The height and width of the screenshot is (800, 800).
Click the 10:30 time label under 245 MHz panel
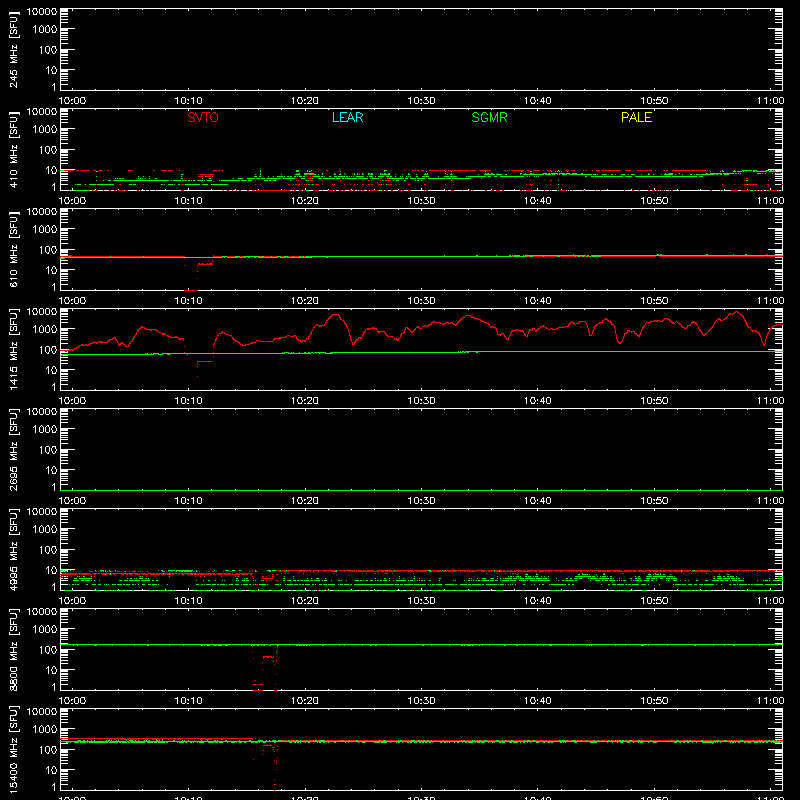(421, 101)
